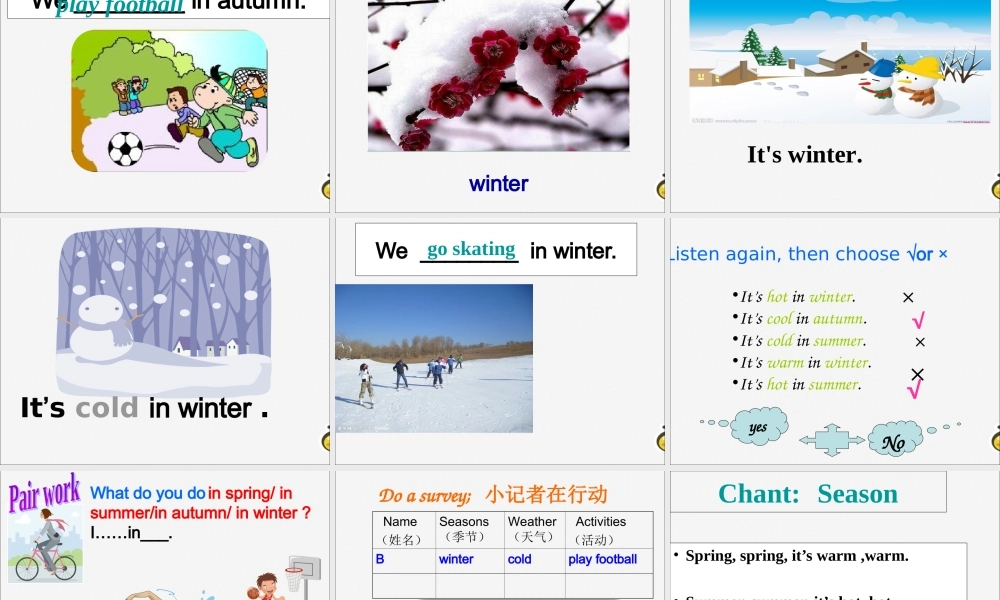Select the "It's cold in winter" slide
Viewport: 1000px width, 600px height.
(165, 340)
